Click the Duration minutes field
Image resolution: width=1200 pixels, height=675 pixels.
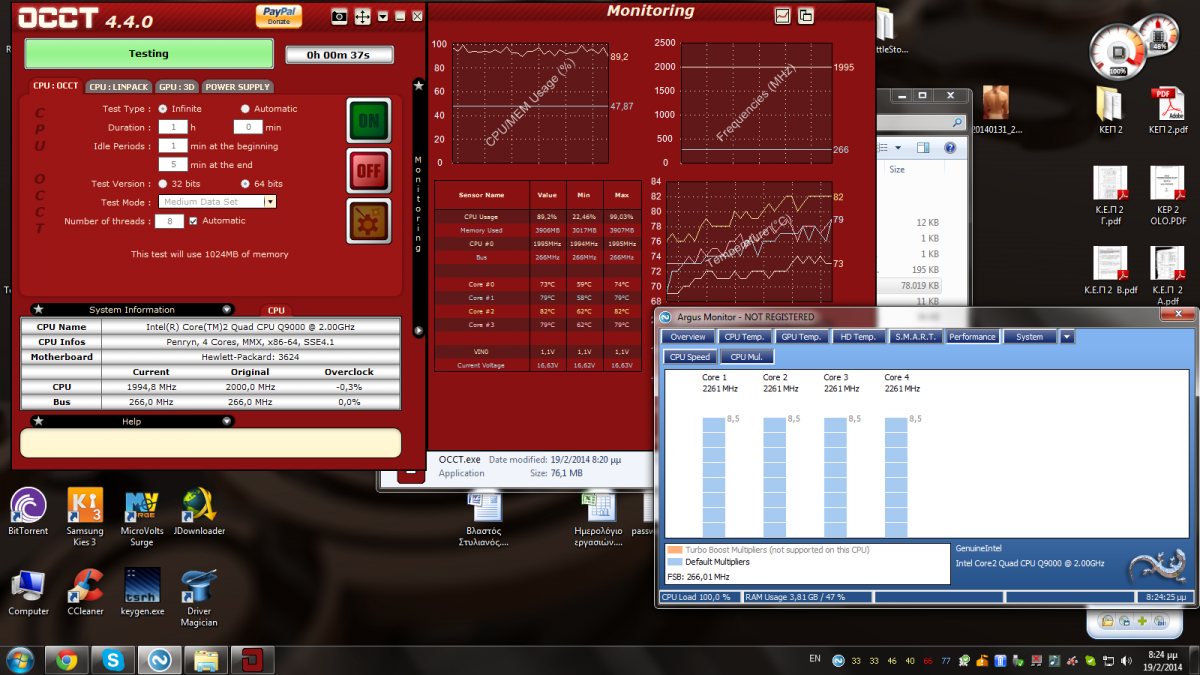point(248,127)
